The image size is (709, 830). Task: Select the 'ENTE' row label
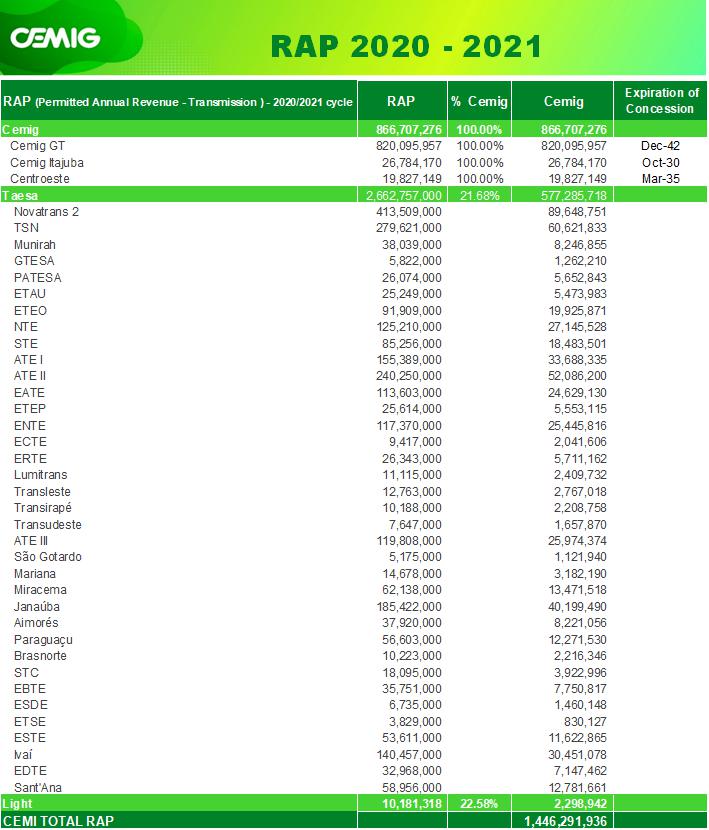pyautogui.click(x=30, y=426)
